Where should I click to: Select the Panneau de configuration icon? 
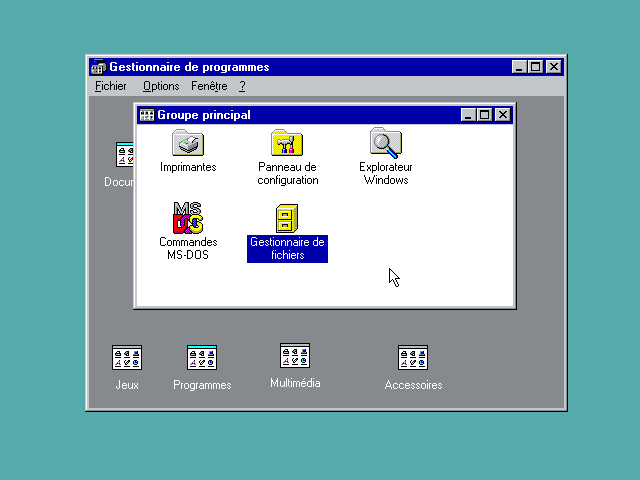pos(287,142)
